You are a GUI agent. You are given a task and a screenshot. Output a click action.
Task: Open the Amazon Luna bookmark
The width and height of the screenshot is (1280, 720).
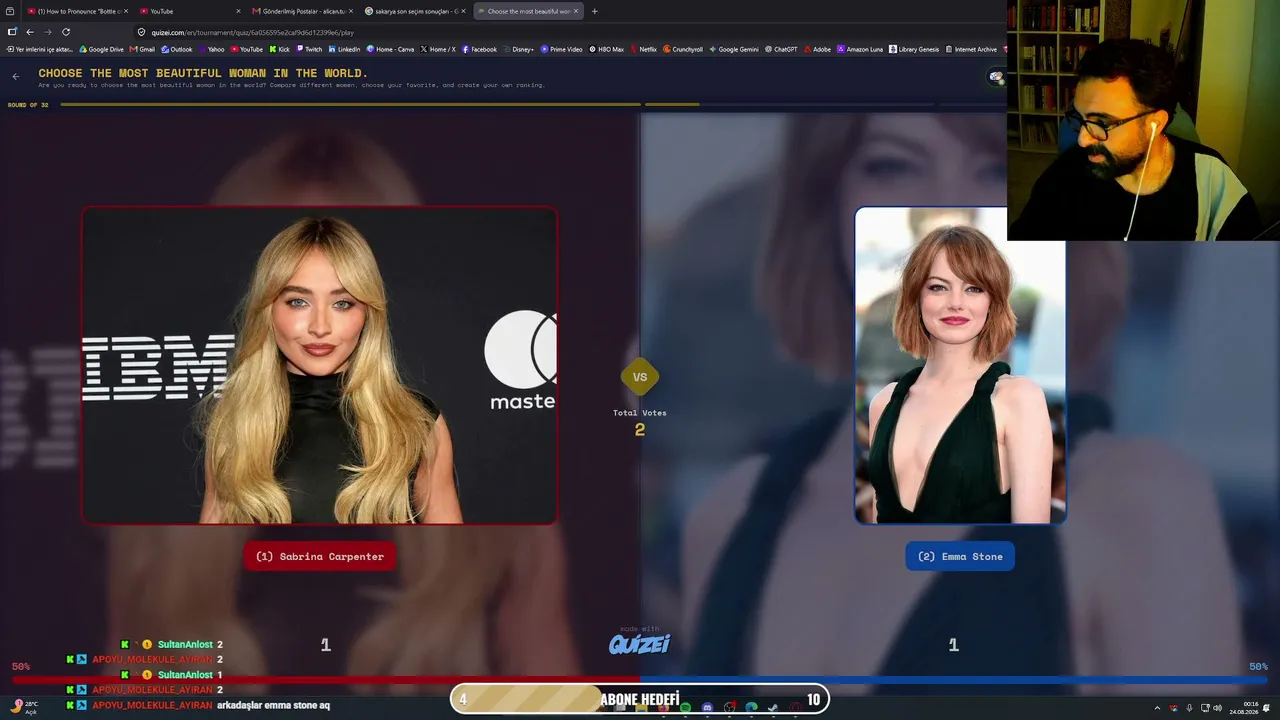pos(860,49)
